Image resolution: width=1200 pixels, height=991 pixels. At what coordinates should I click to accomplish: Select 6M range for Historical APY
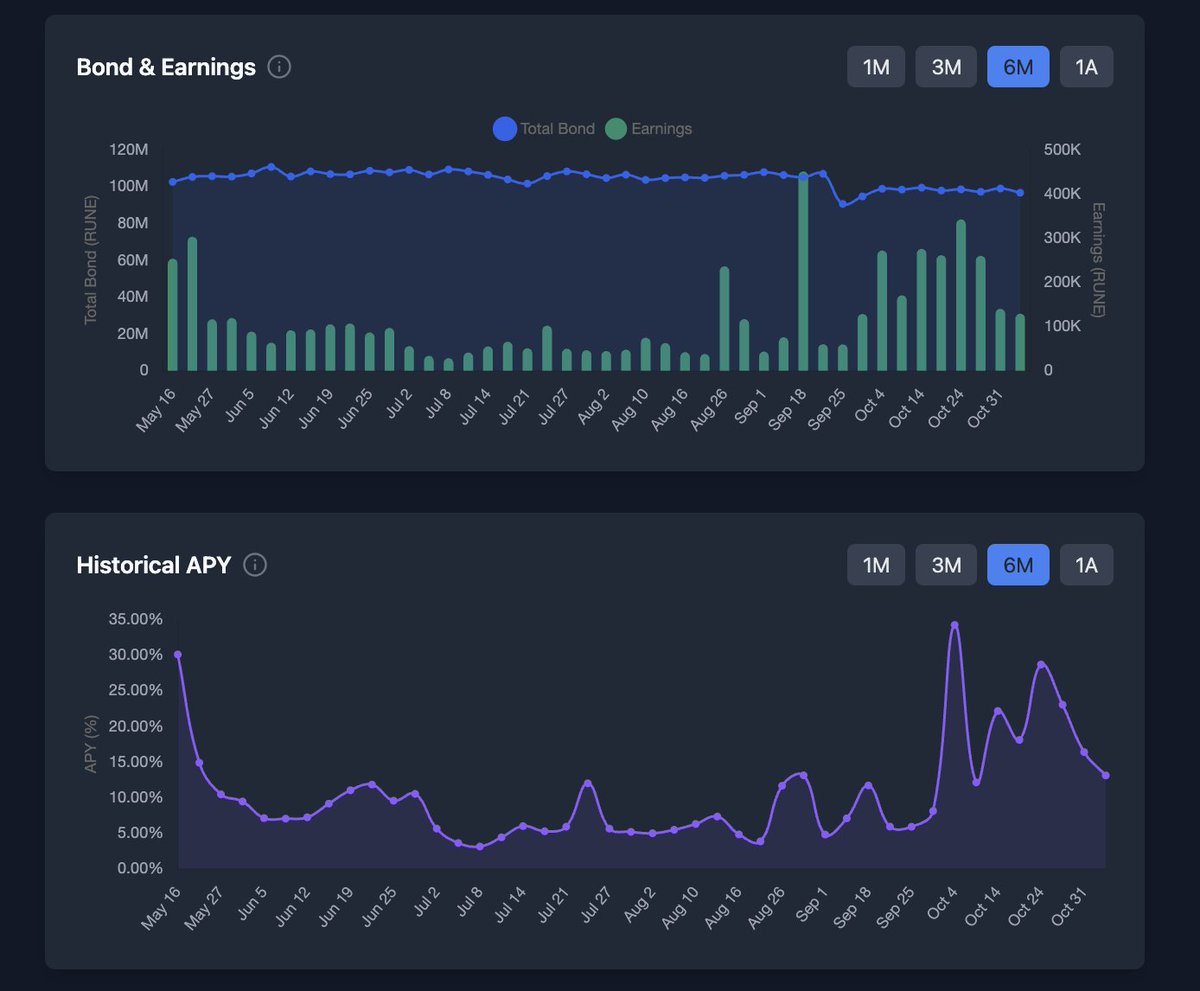point(1018,565)
